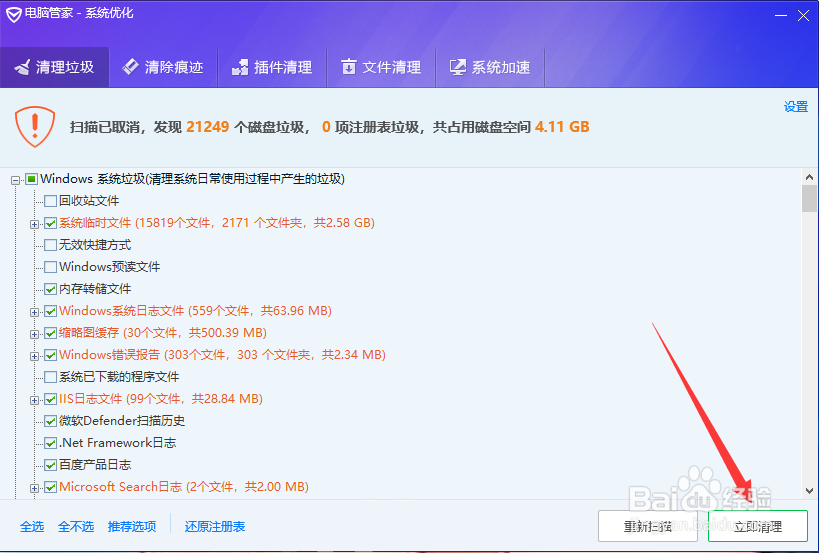Click the 重新扫描 button
This screenshot has width=819, height=553.
[648, 526]
